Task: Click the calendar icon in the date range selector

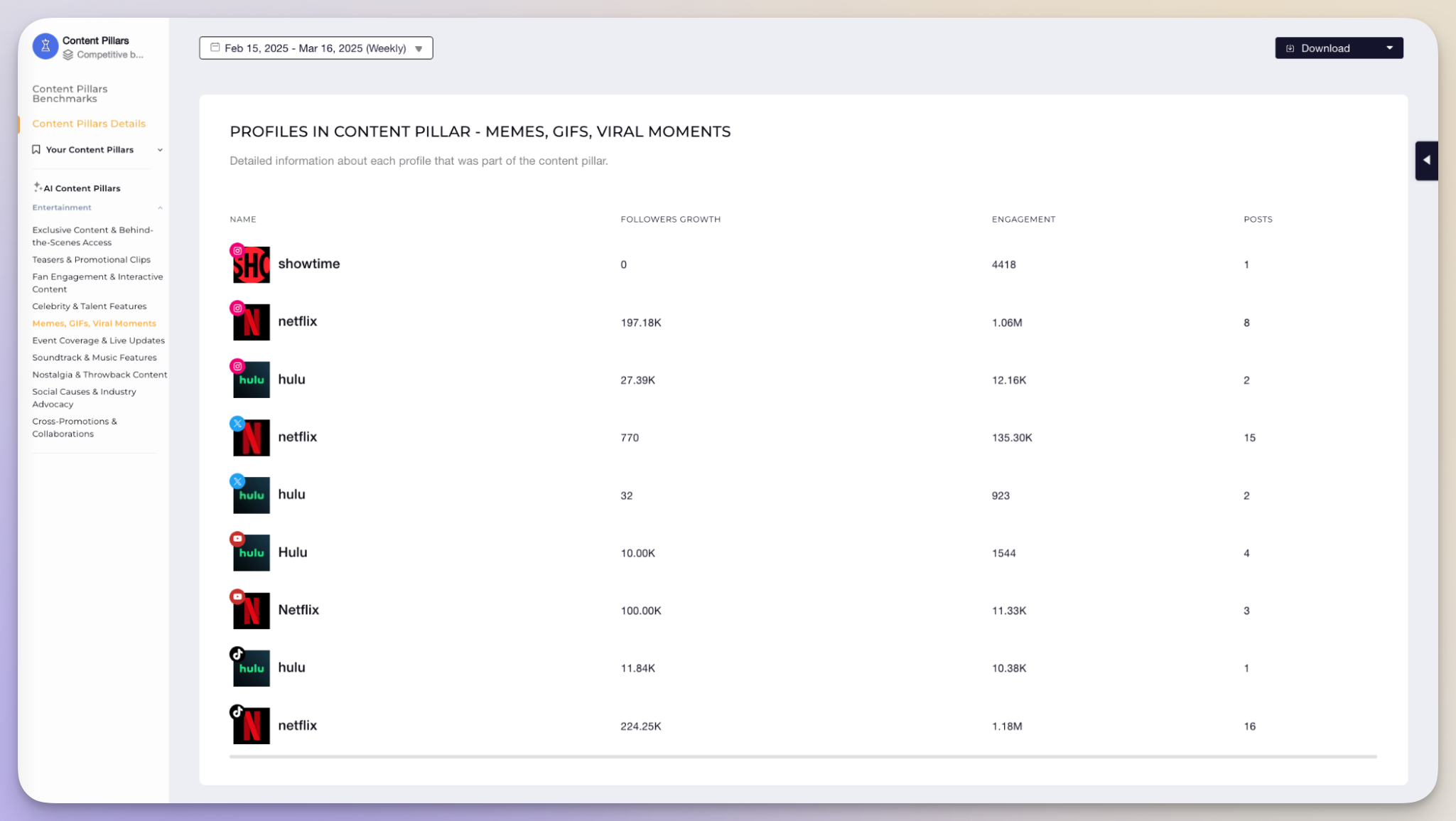Action: click(x=215, y=48)
